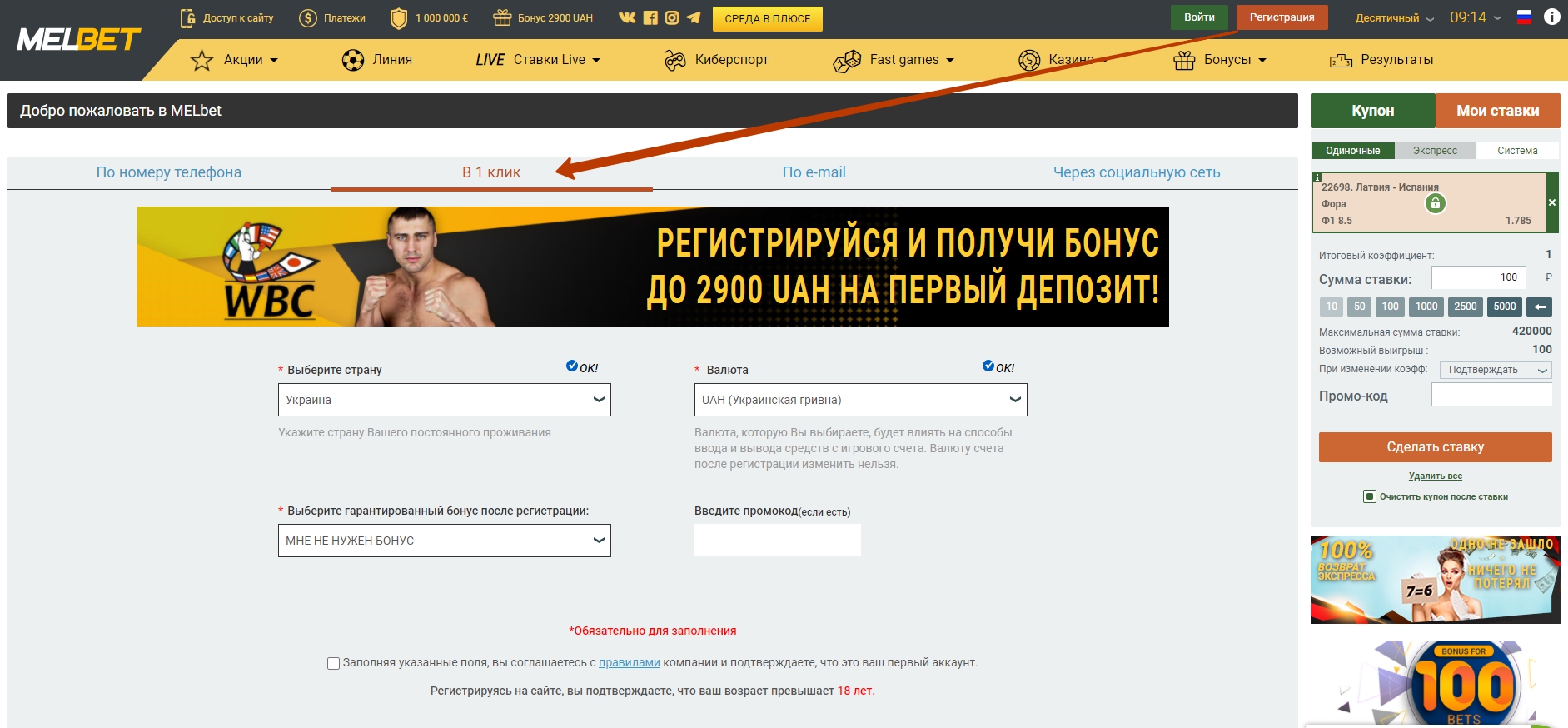Screen dimensions: 1568x728
Task: Switch to В 1 клик tab
Action: 491,172
